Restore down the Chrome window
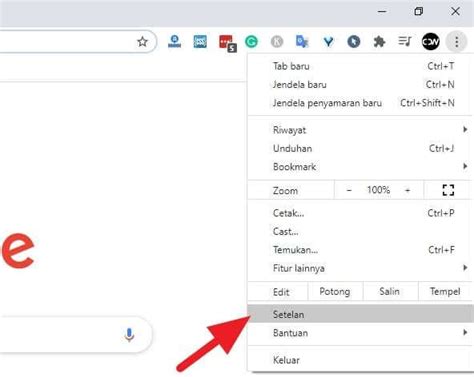474x377 pixels. 419,12
